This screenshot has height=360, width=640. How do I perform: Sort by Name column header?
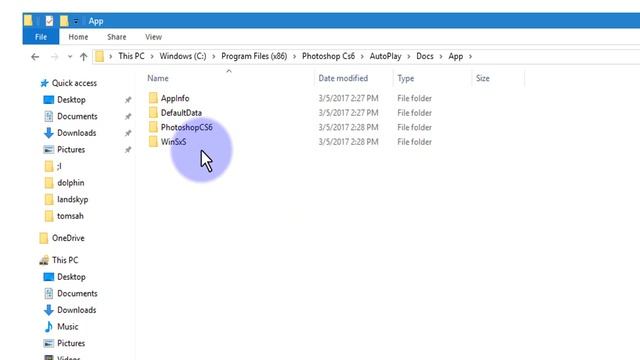click(x=158, y=78)
